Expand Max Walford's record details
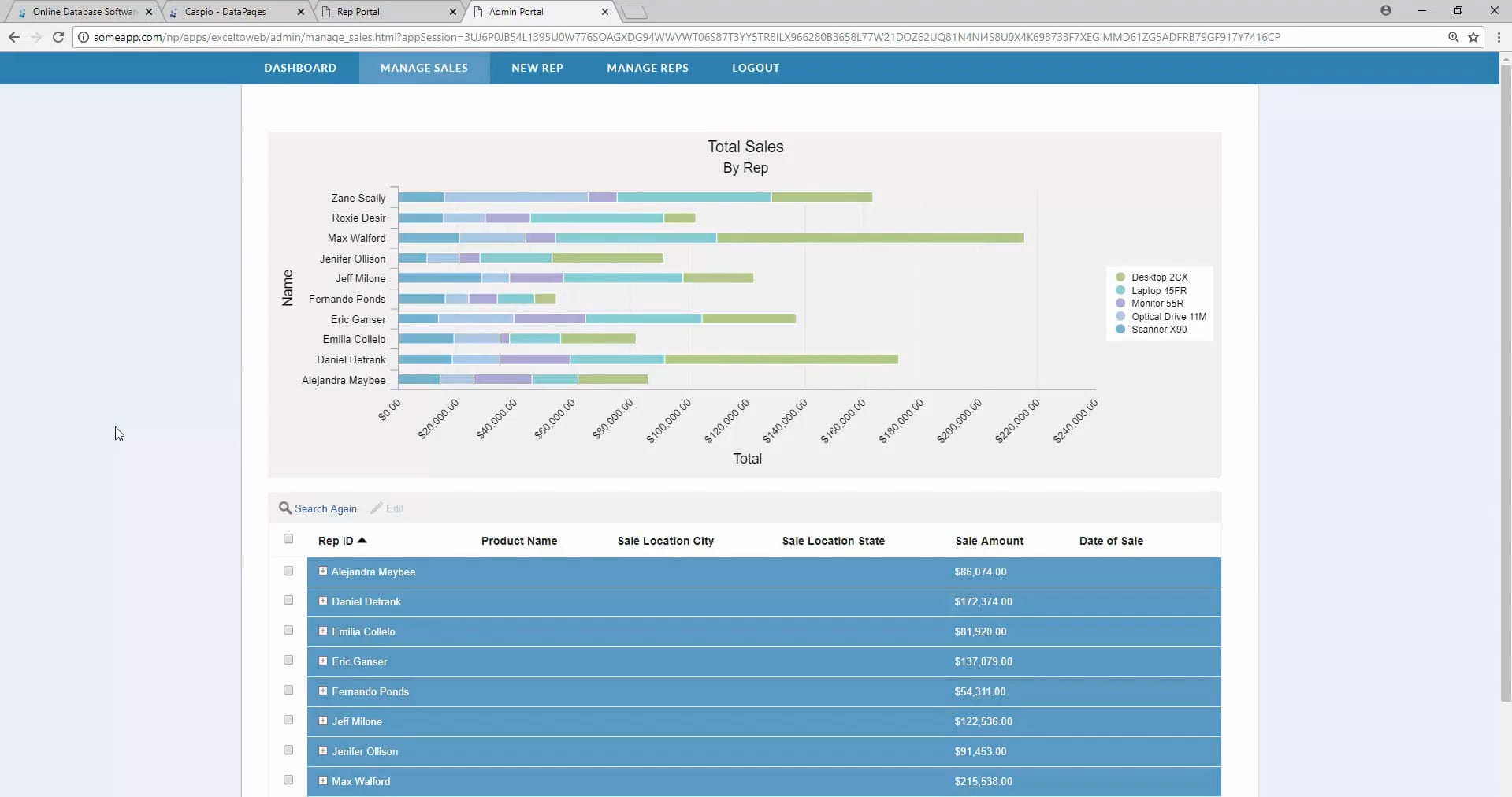Screen dimensions: 1512x797 [322, 780]
